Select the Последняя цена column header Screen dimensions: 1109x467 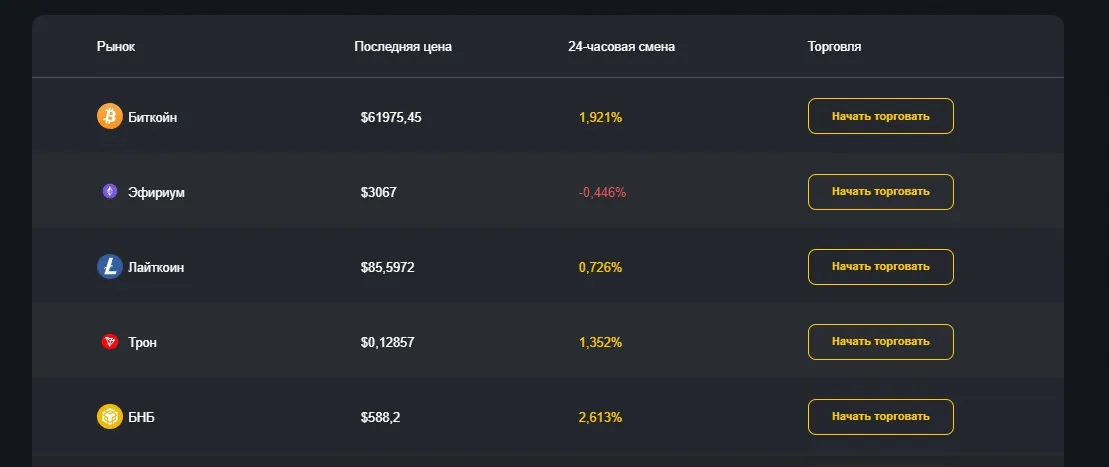(403, 47)
